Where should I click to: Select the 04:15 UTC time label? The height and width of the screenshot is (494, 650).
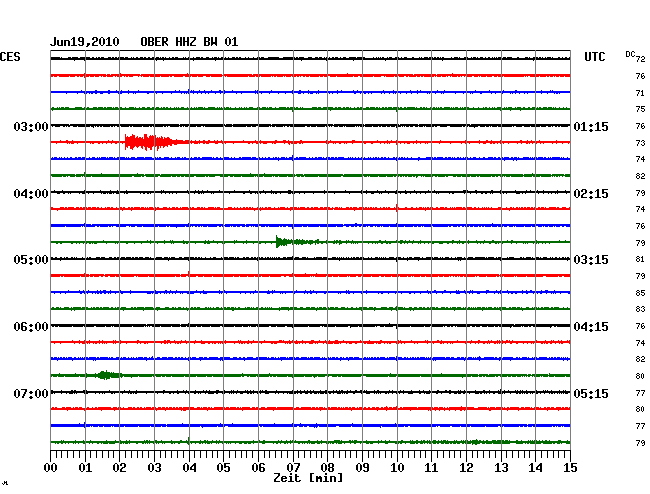pyautogui.click(x=591, y=327)
